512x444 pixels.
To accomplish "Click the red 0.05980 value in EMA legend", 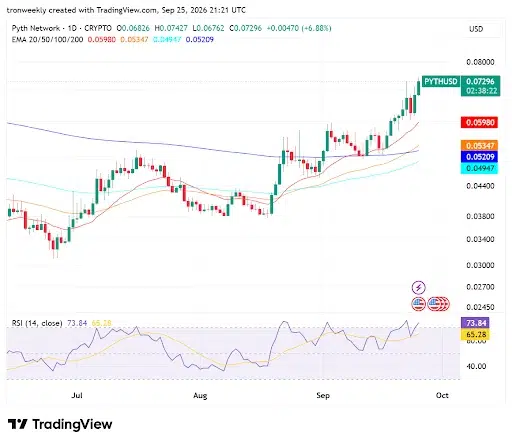I will [102, 39].
